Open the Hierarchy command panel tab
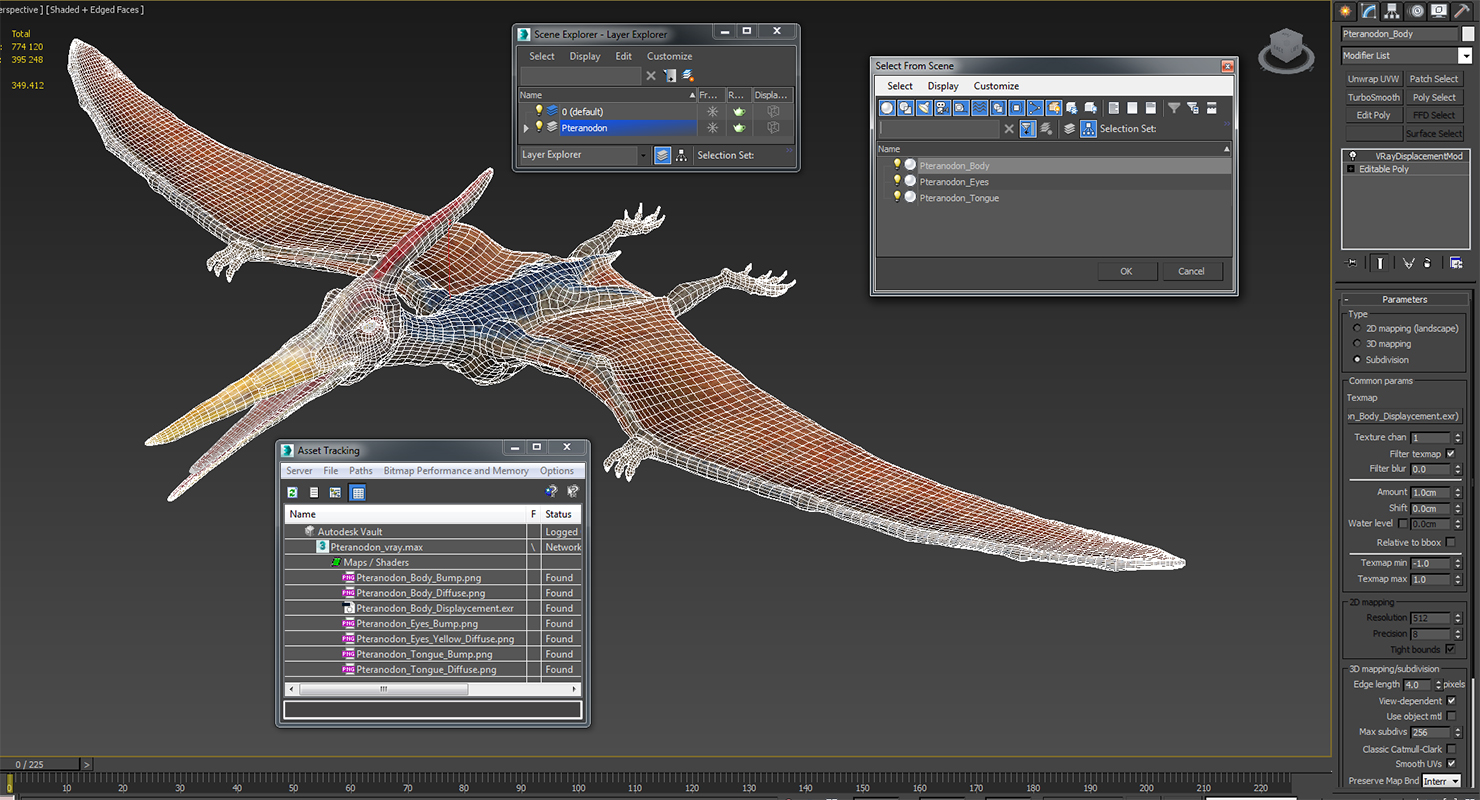 (x=1392, y=11)
